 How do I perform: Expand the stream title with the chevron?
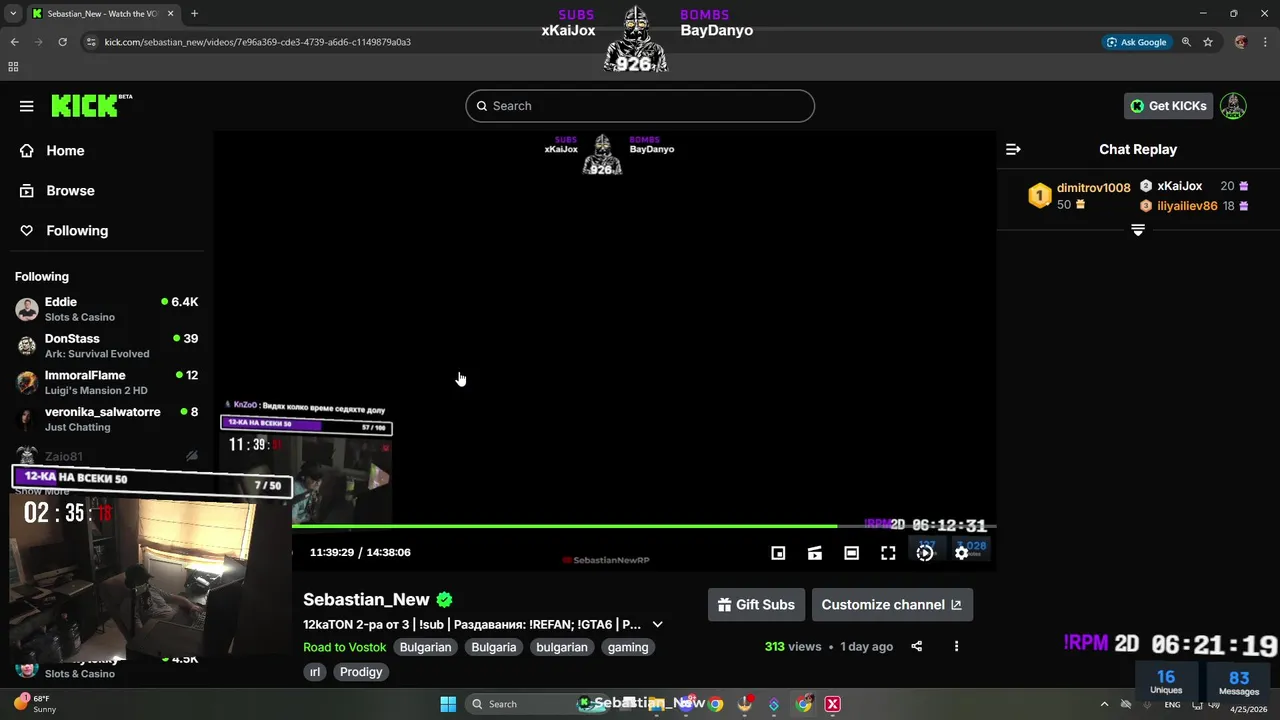coord(657,624)
